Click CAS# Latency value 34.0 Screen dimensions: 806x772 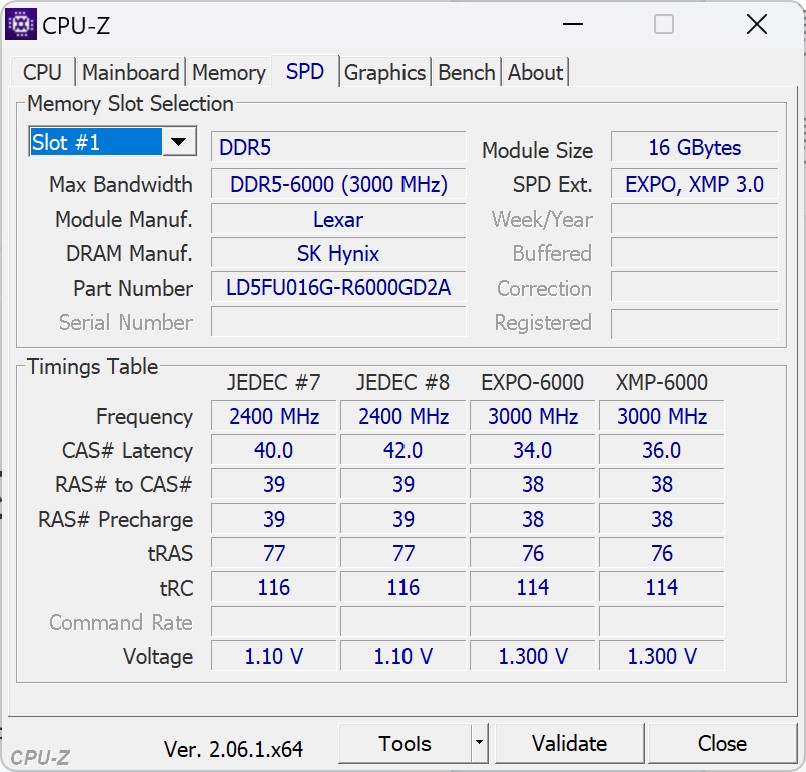point(533,450)
